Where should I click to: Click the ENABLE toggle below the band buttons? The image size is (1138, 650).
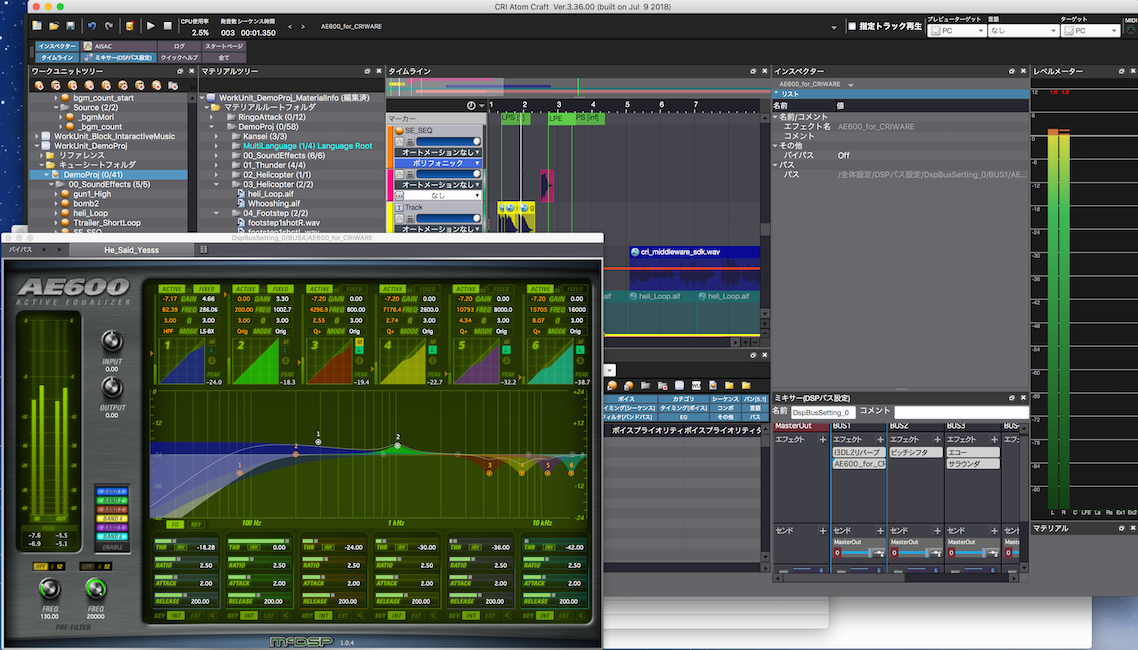click(x=112, y=547)
